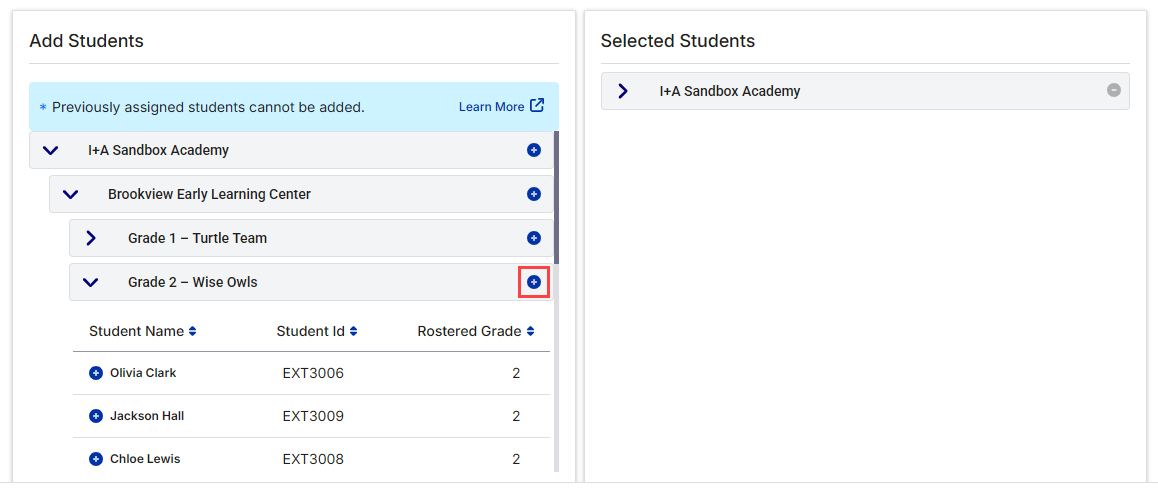
Task: Click Grade 2 – Wise Owls label
Action: (193, 282)
